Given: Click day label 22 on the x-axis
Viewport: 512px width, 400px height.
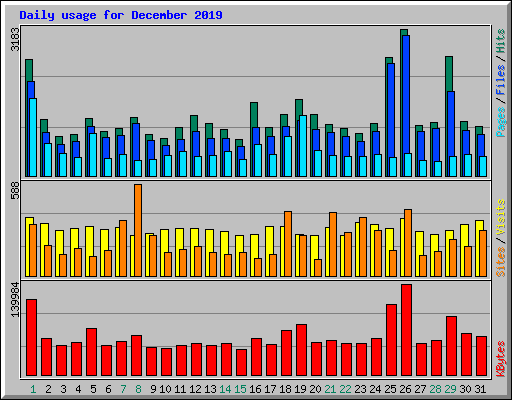Looking at the screenshot, I should point(345,389).
